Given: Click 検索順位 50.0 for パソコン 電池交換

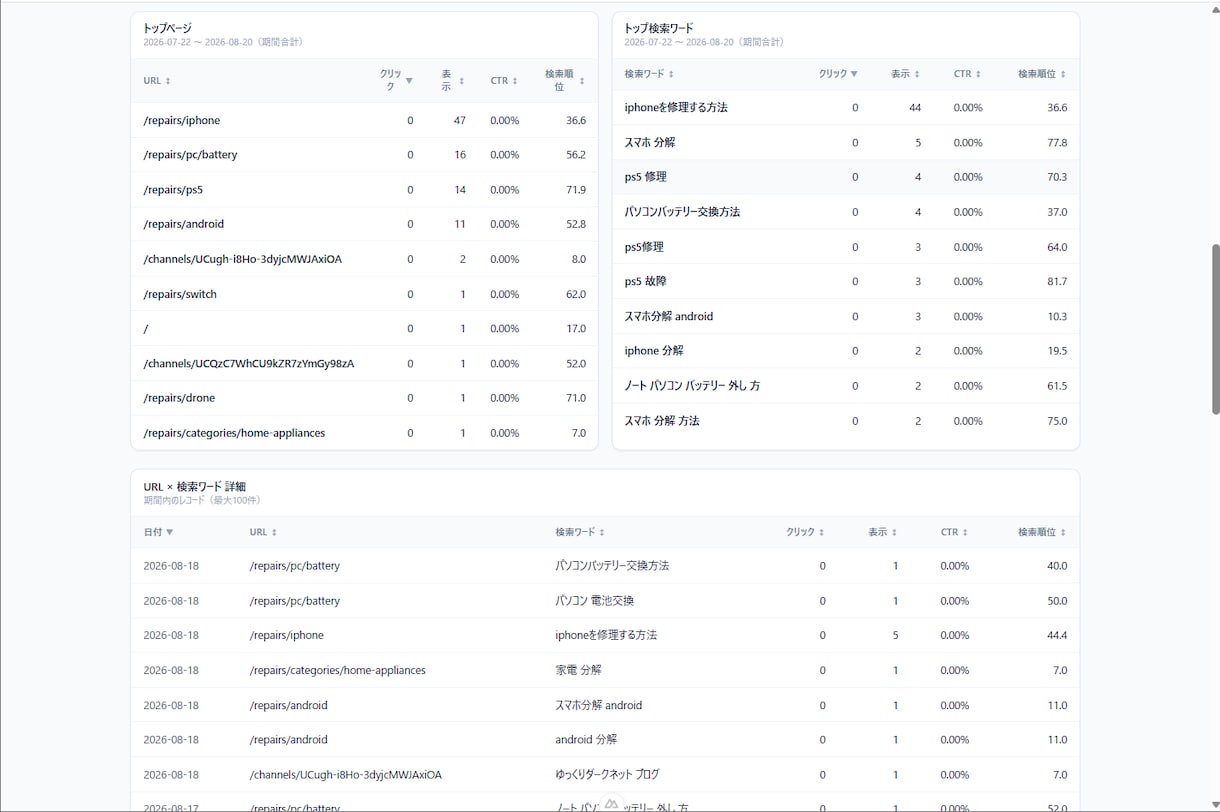Looking at the screenshot, I should coord(1057,601).
